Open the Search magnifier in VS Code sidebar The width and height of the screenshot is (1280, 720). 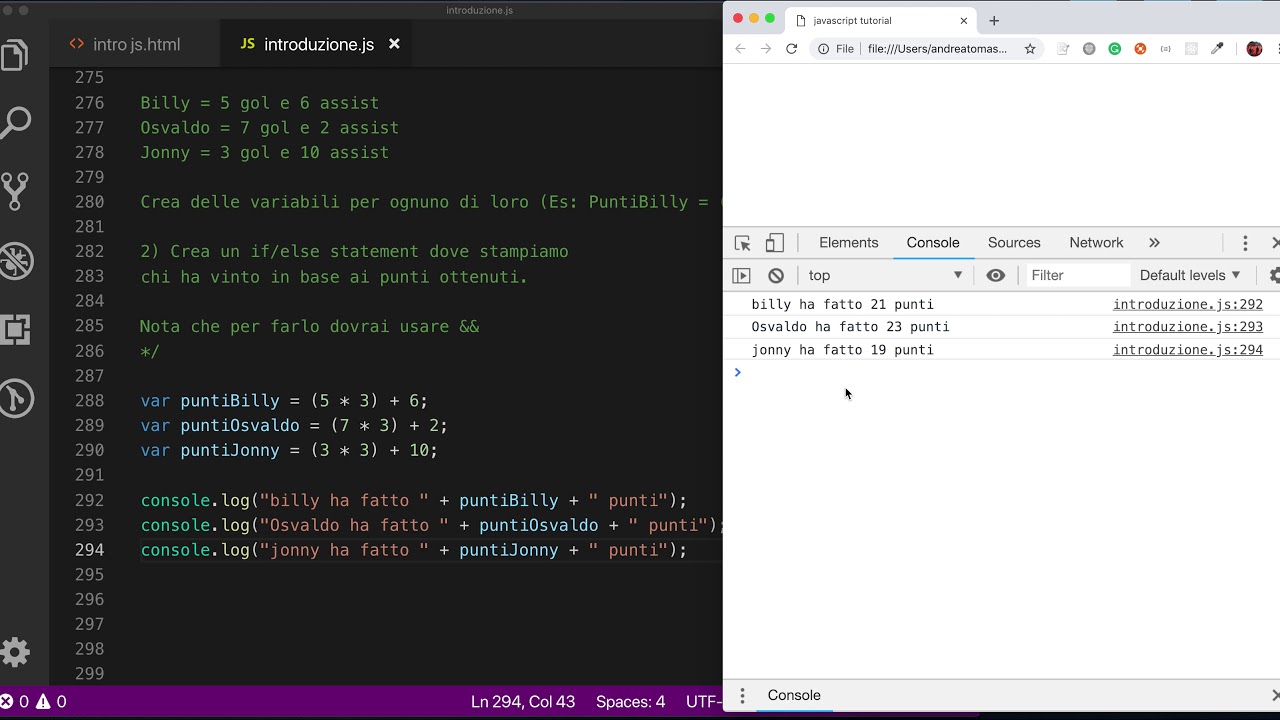15,122
